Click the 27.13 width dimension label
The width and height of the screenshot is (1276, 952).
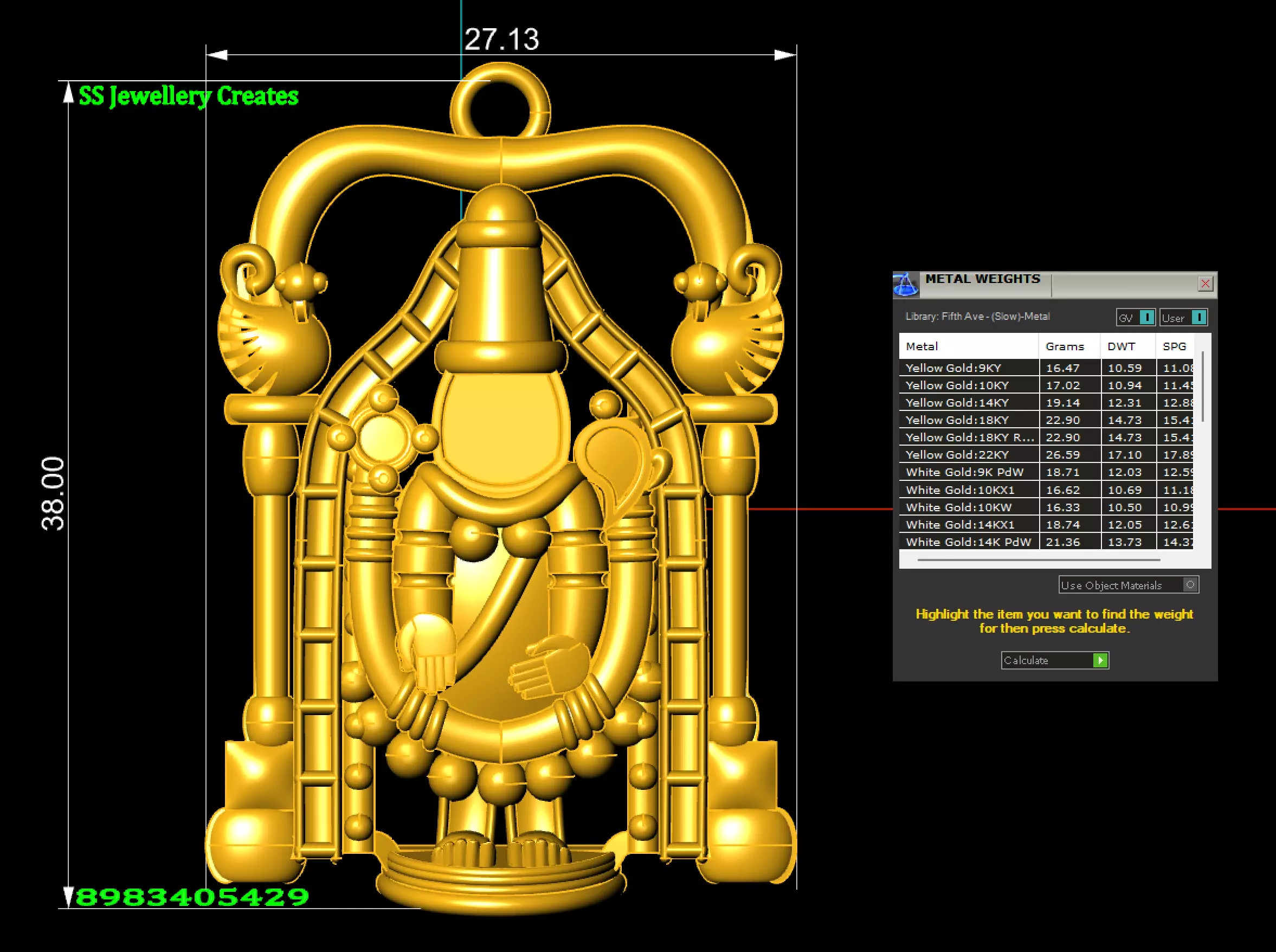tap(502, 39)
